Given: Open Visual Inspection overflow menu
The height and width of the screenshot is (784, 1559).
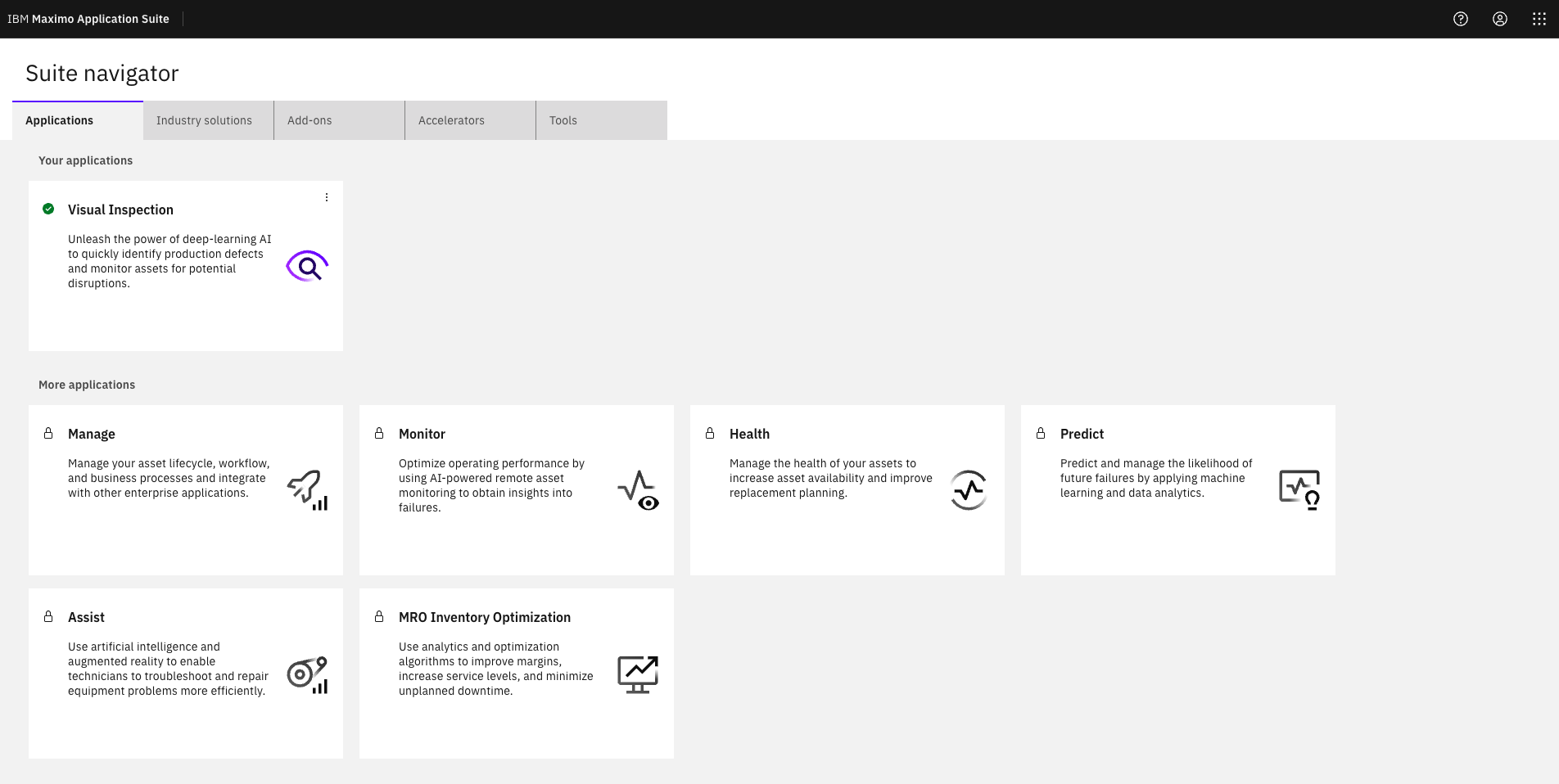Looking at the screenshot, I should pos(327,197).
